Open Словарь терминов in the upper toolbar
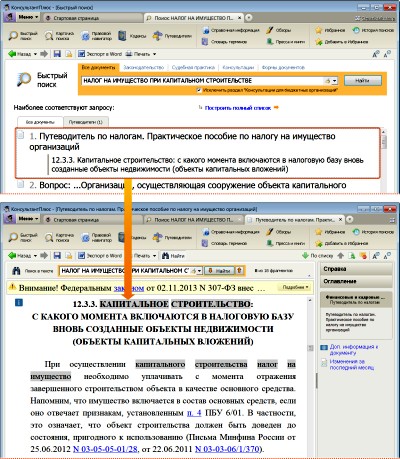 click(x=225, y=42)
